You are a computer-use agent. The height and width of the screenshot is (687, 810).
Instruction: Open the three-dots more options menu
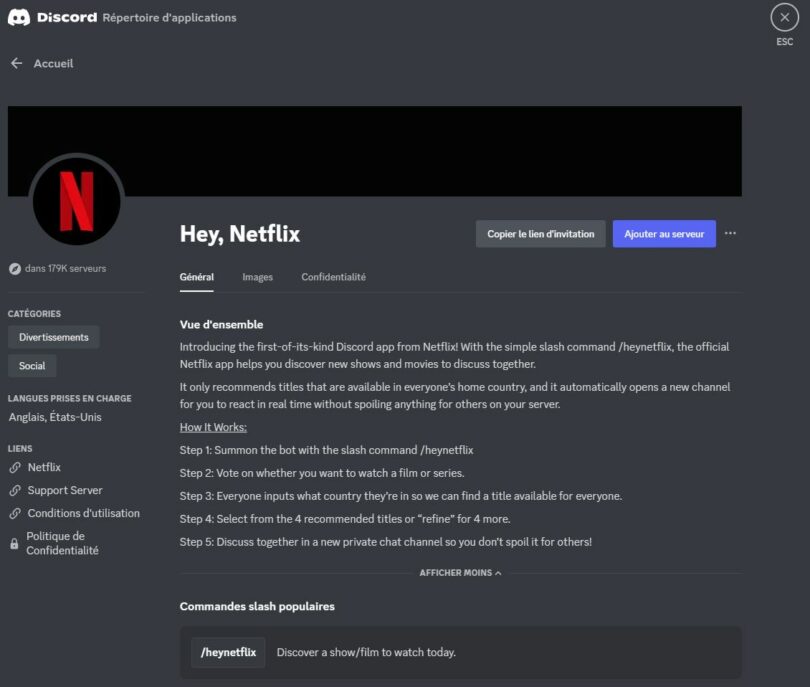click(730, 233)
